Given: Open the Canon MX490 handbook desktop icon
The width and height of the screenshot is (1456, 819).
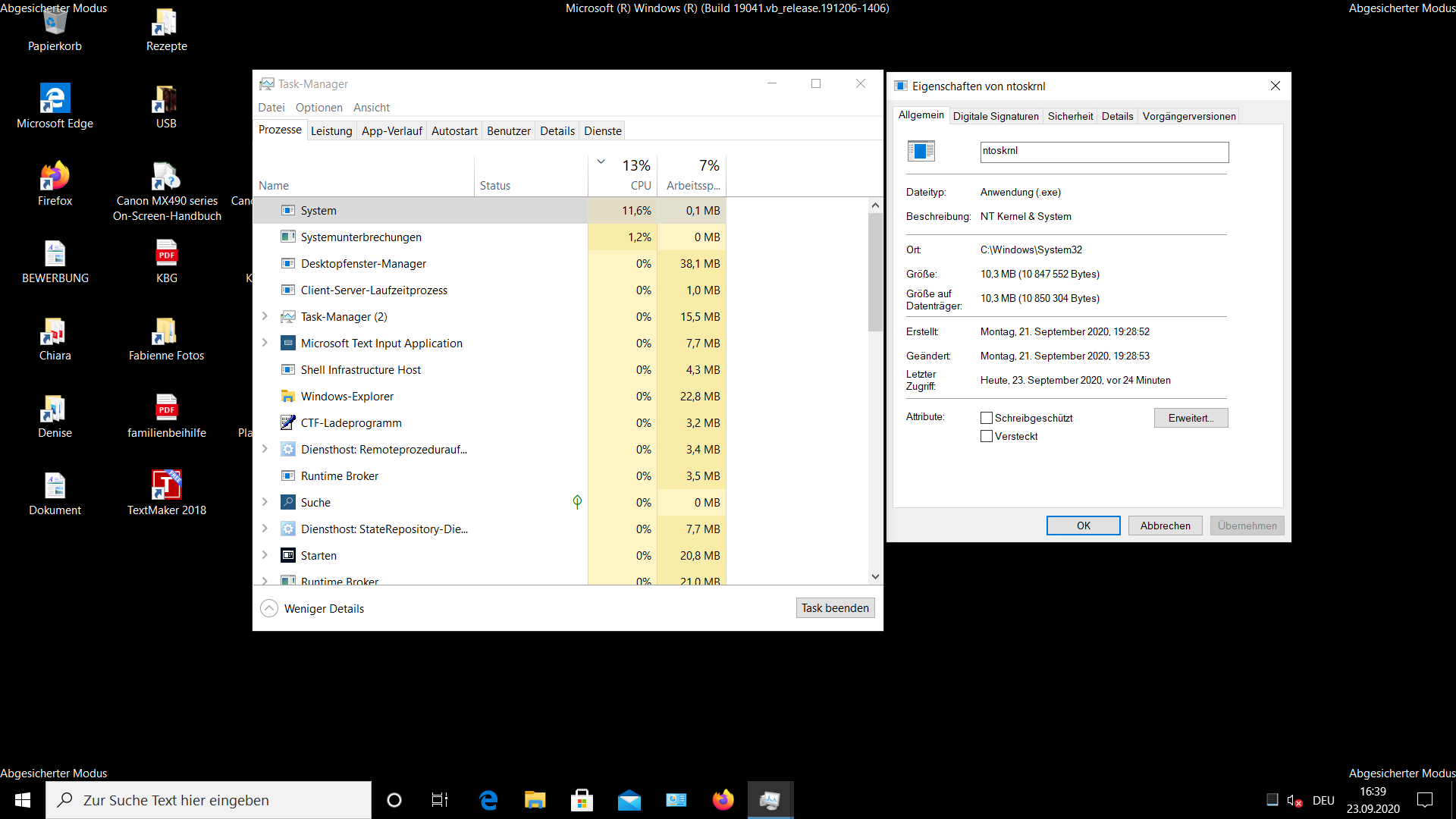Looking at the screenshot, I should click(166, 177).
